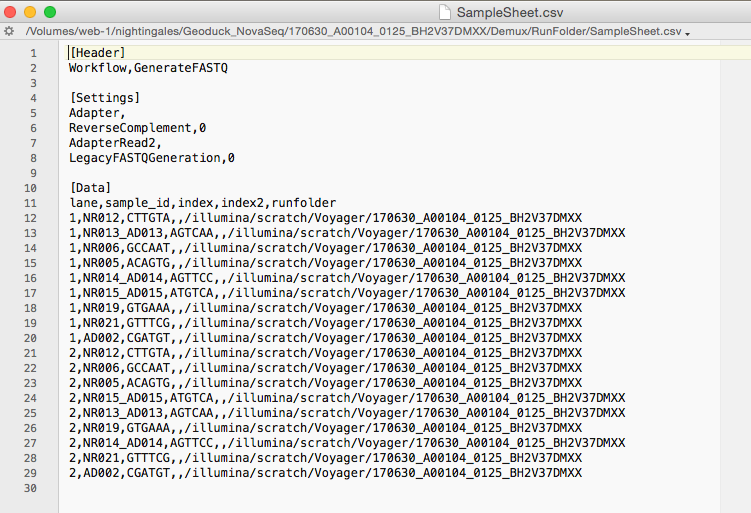Click the SampleSheet.csv file path text

pos(353,32)
